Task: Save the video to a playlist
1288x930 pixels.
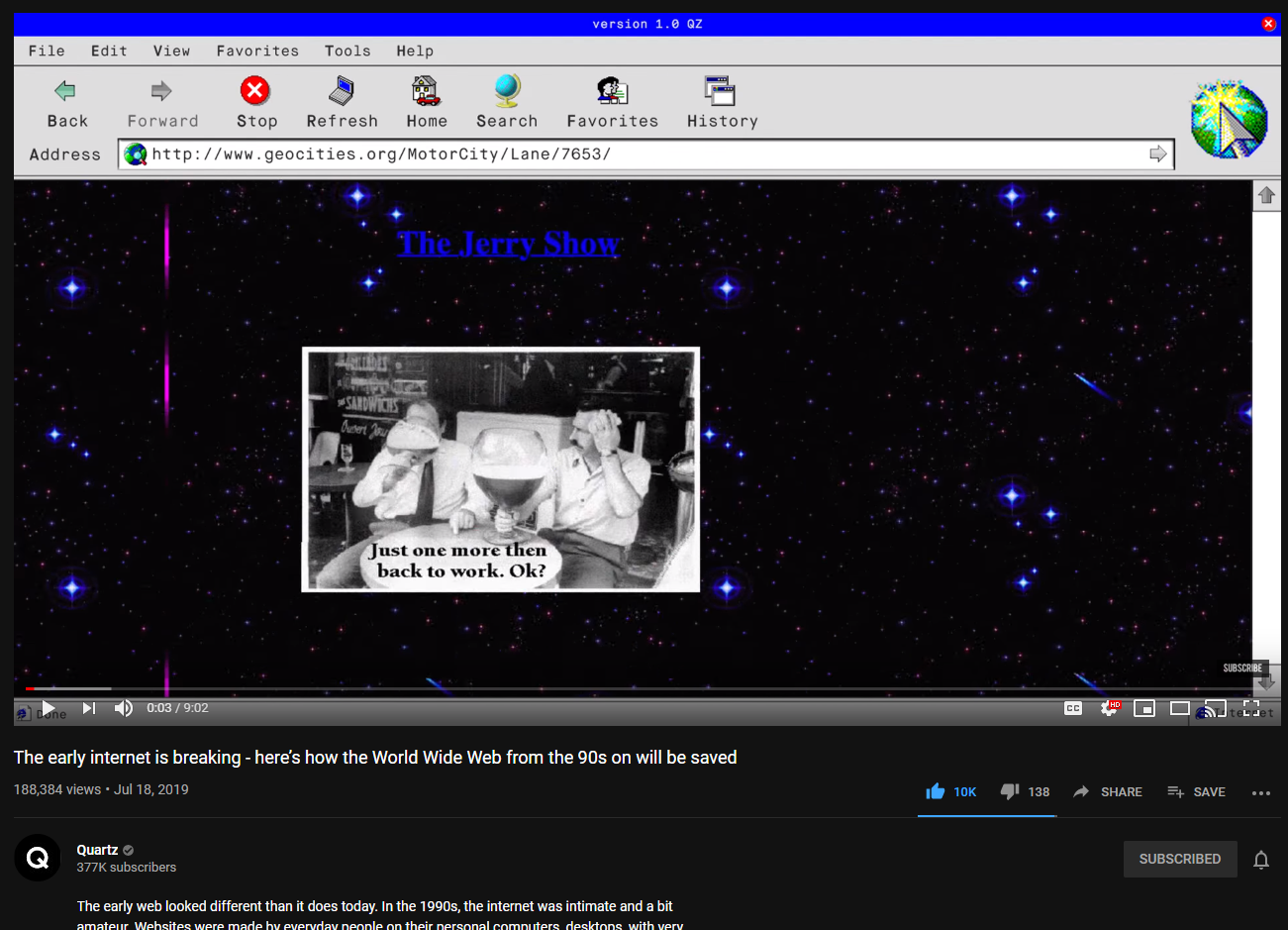Action: coord(1196,791)
